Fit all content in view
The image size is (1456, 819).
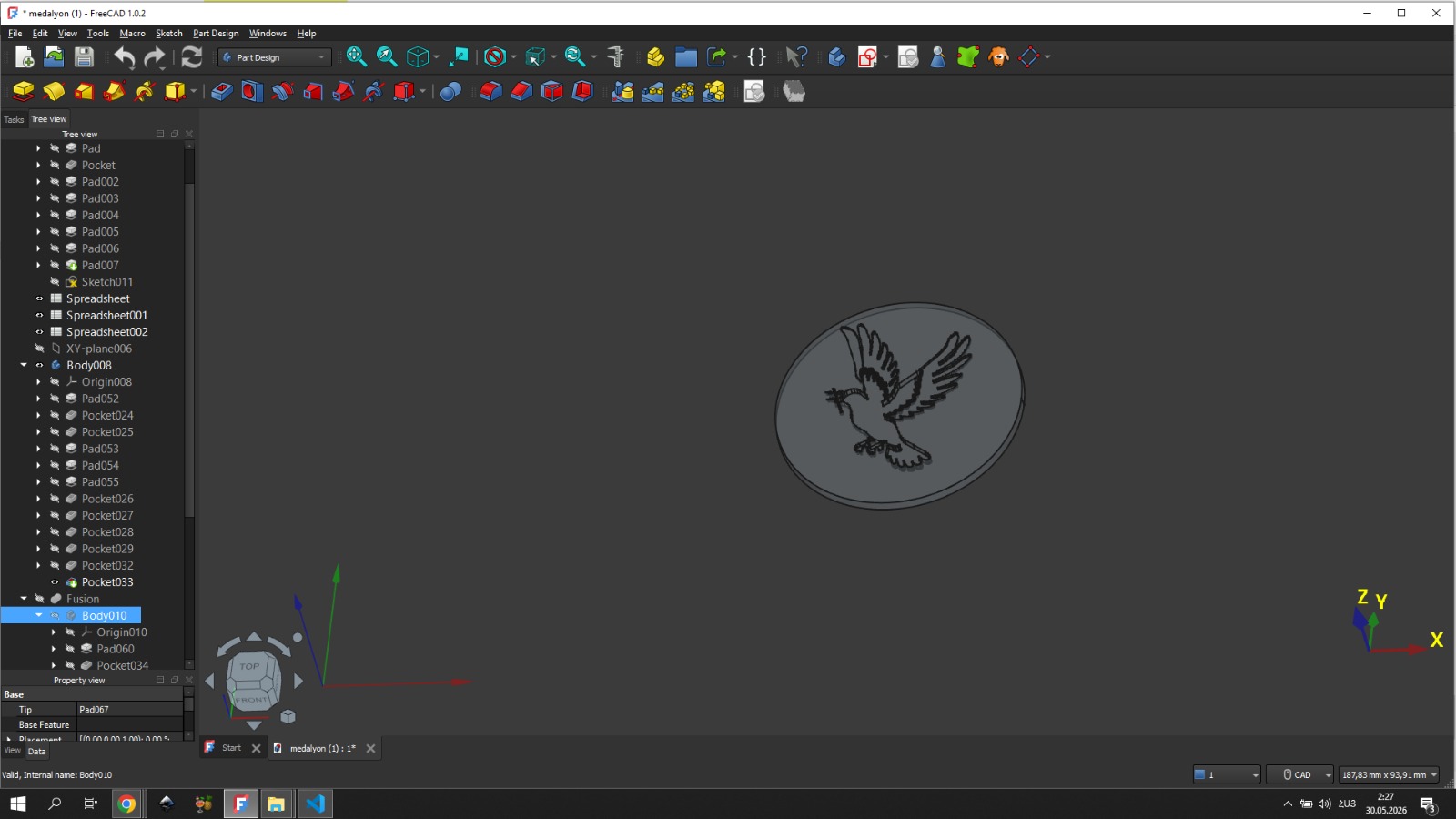click(356, 57)
